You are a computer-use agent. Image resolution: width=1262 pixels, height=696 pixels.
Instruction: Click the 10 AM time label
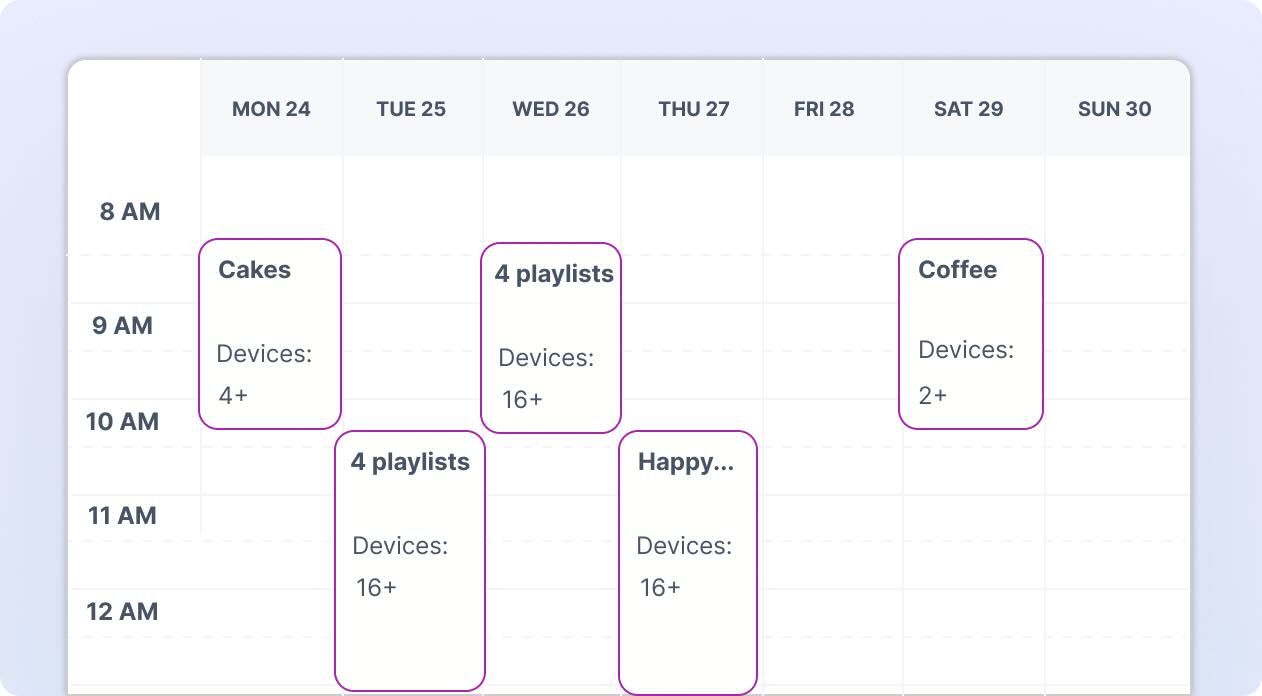tap(122, 422)
